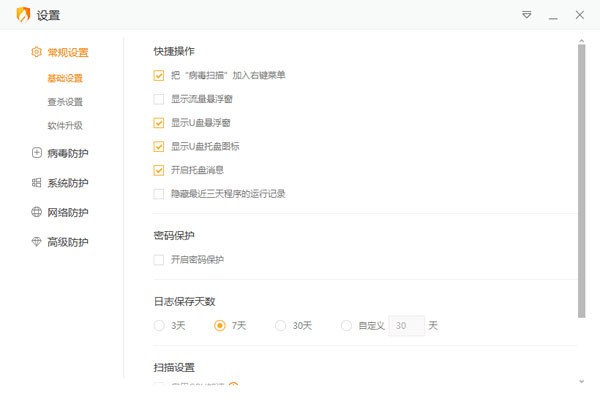
Task: Enable 开启密码保护 checkbox
Action: pyautogui.click(x=158, y=260)
